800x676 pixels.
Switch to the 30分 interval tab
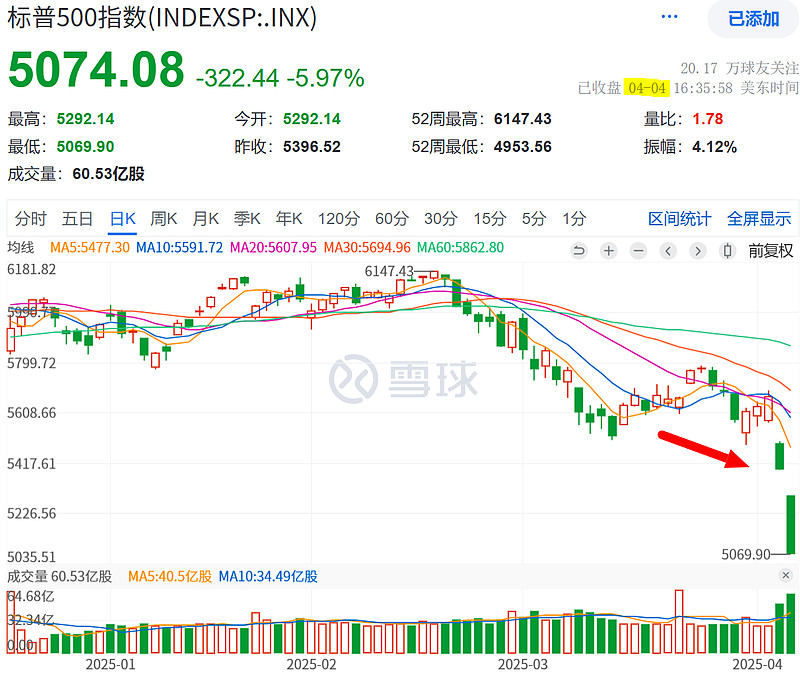pyautogui.click(x=441, y=219)
